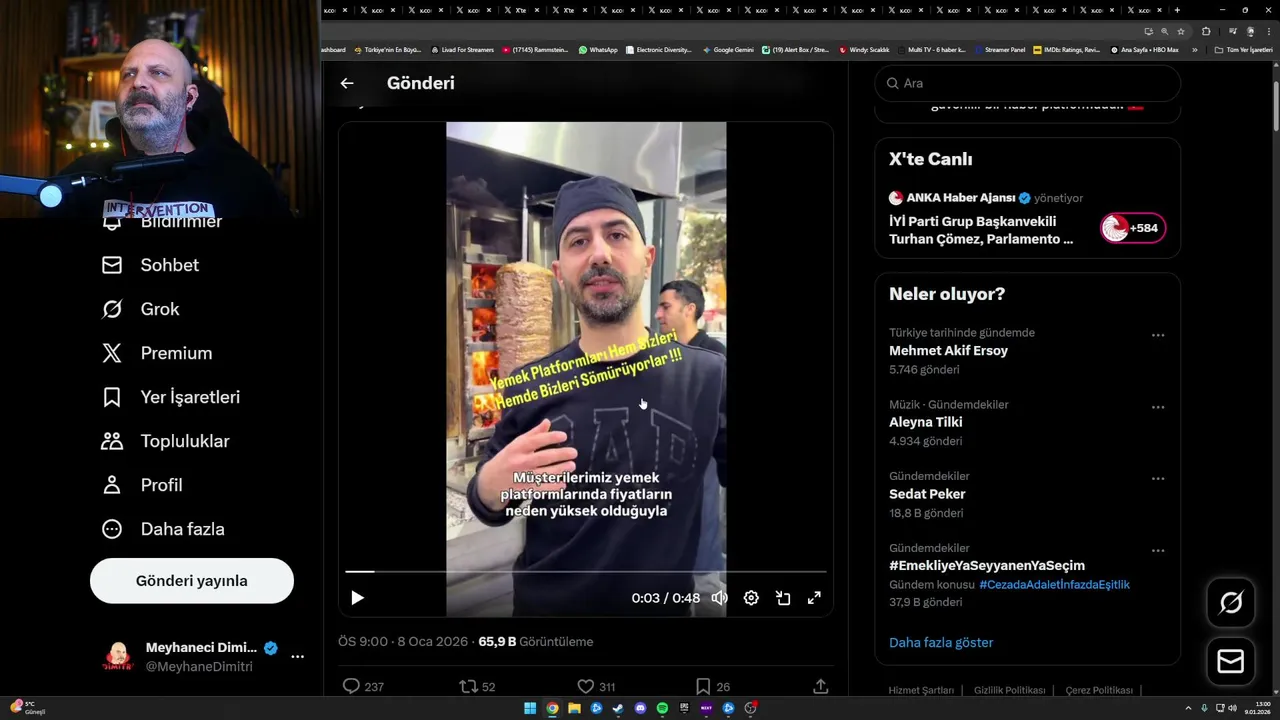Open Yer İşaretleri bookmarks page
The height and width of the screenshot is (720, 1280).
click(x=171, y=397)
